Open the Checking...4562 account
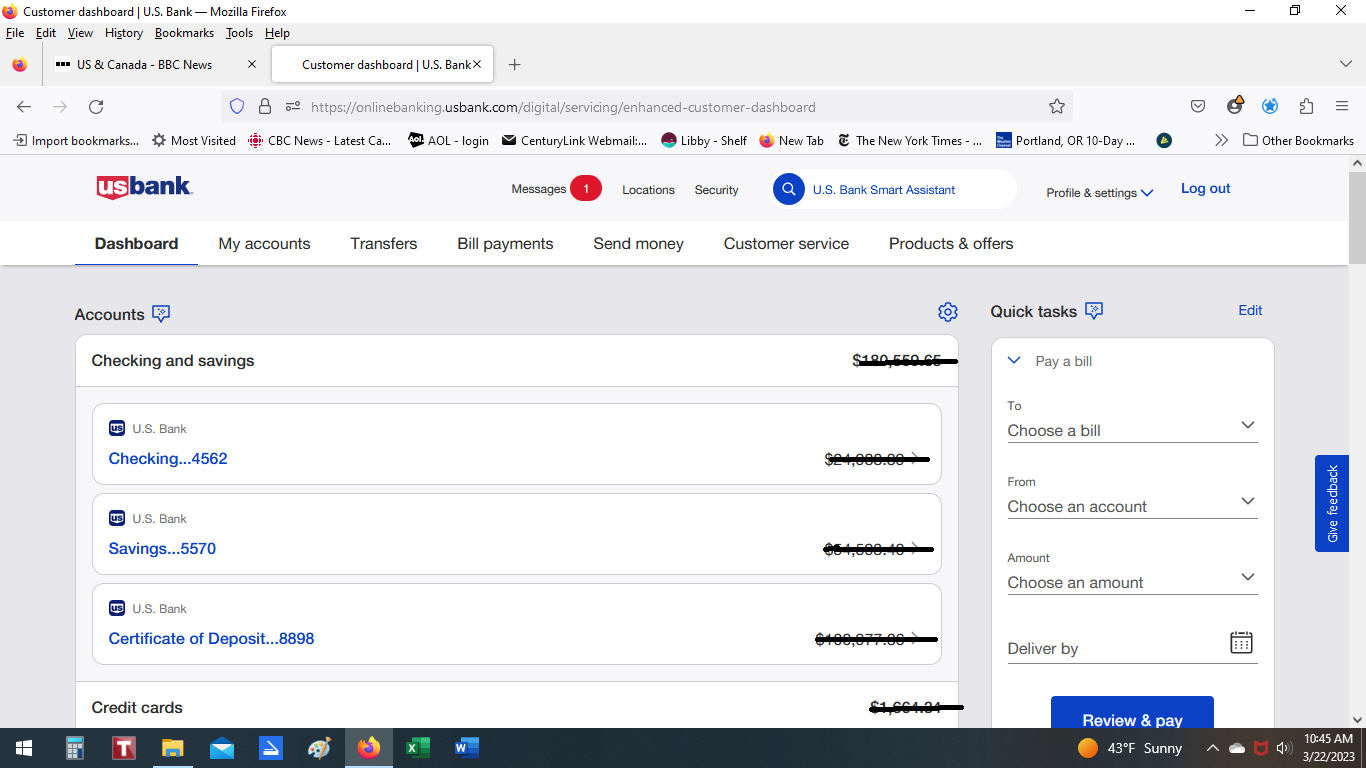Viewport: 1366px width, 768px height. [x=168, y=459]
